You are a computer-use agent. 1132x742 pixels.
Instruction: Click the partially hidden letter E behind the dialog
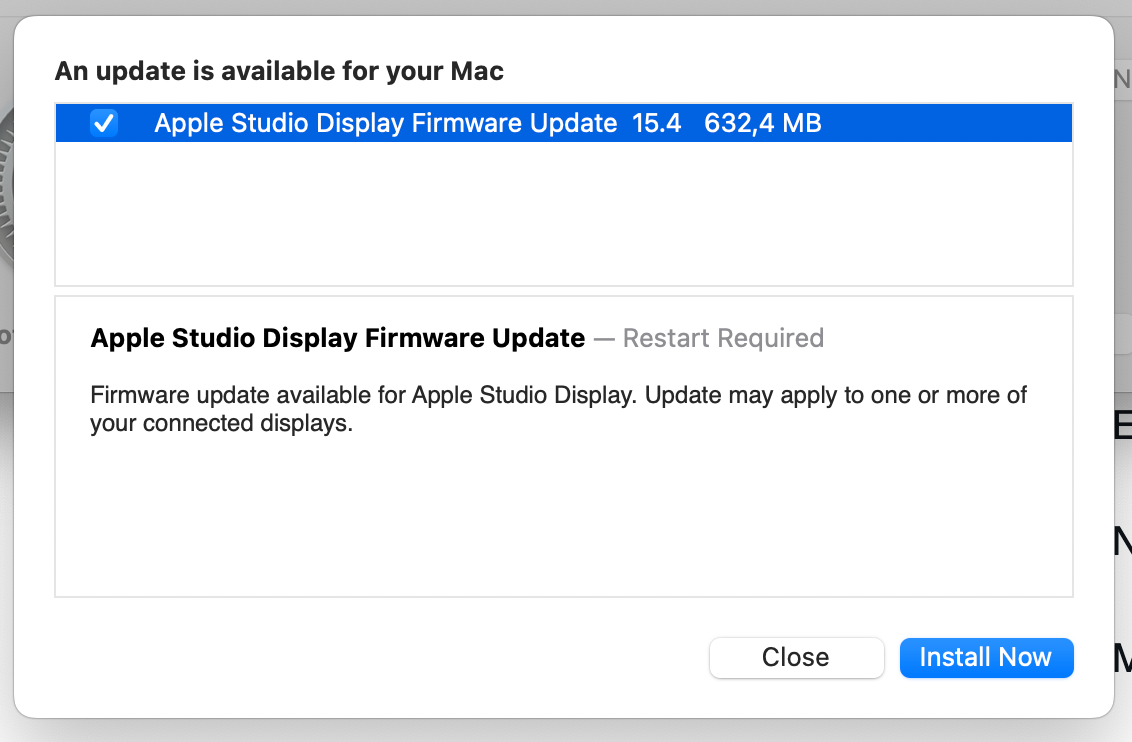[1123, 424]
